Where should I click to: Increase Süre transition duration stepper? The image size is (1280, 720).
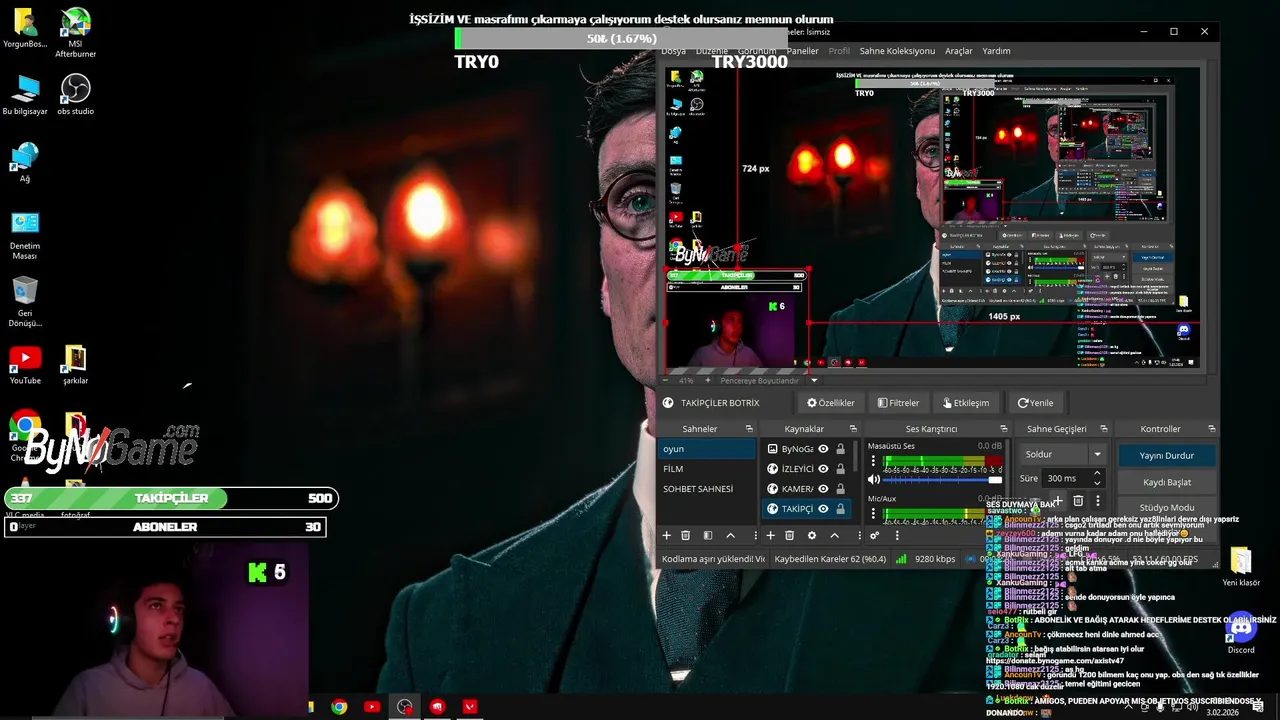(1097, 474)
